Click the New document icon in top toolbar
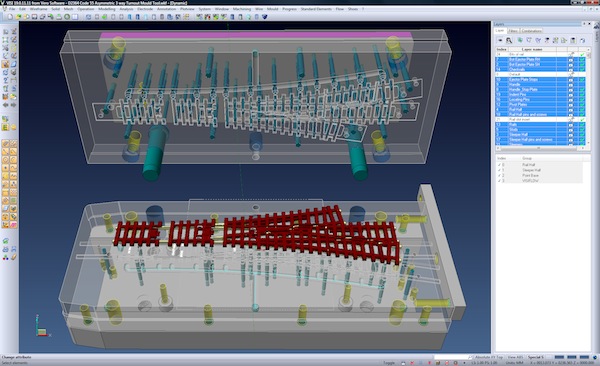The height and width of the screenshot is (366, 600). [10, 17]
